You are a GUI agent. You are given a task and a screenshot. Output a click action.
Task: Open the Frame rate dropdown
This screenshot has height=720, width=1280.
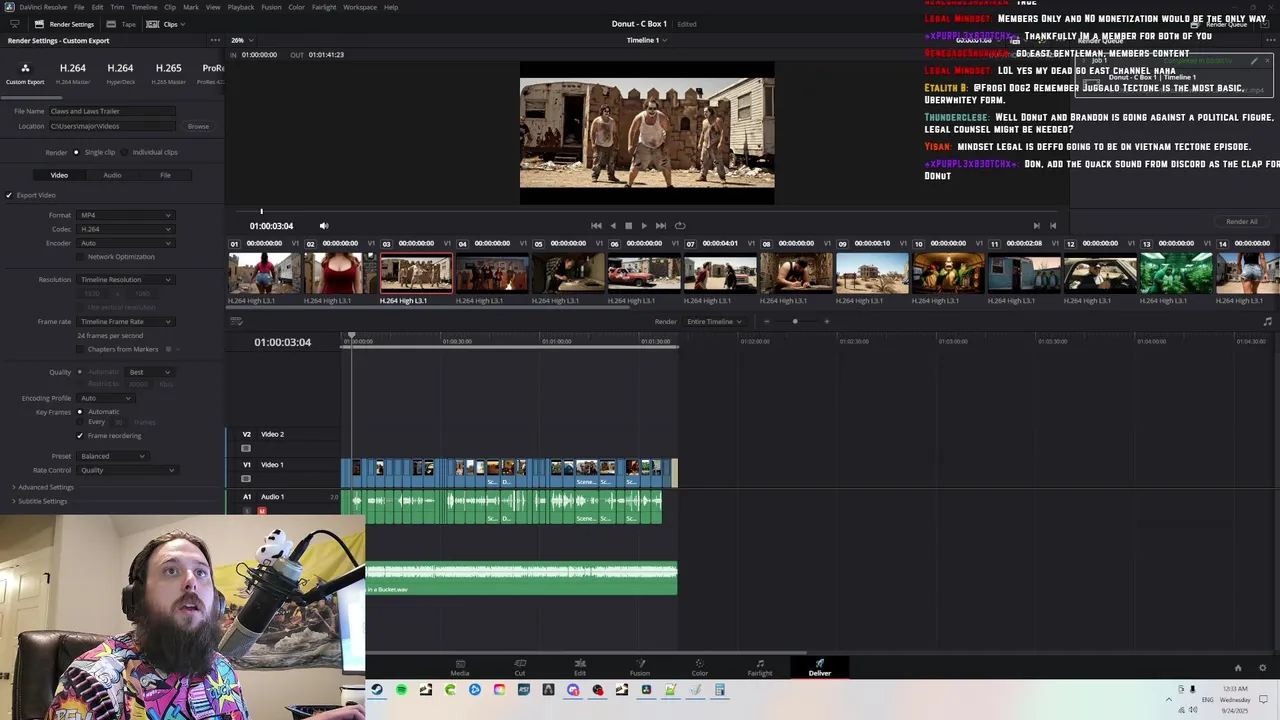click(x=125, y=322)
